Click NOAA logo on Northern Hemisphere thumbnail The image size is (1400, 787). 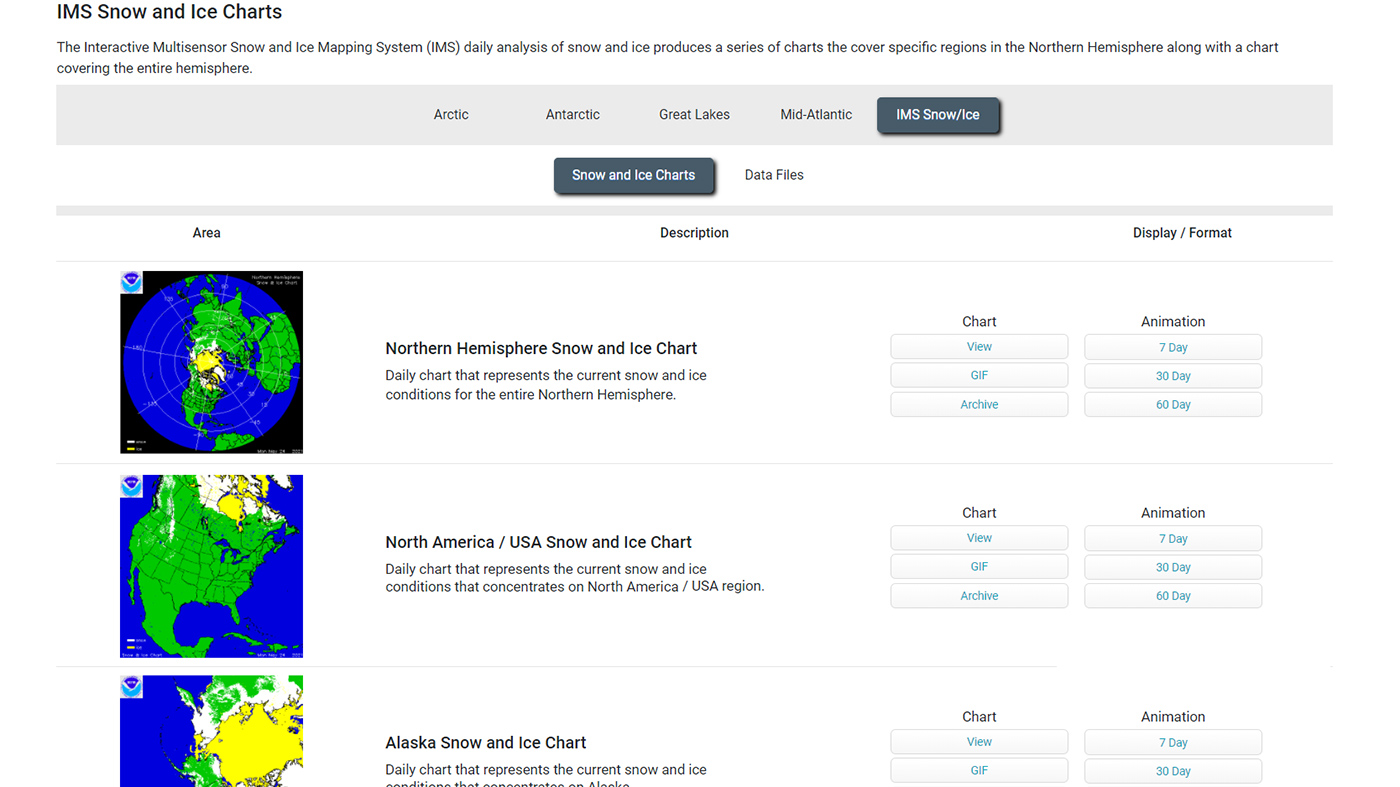pos(132,282)
